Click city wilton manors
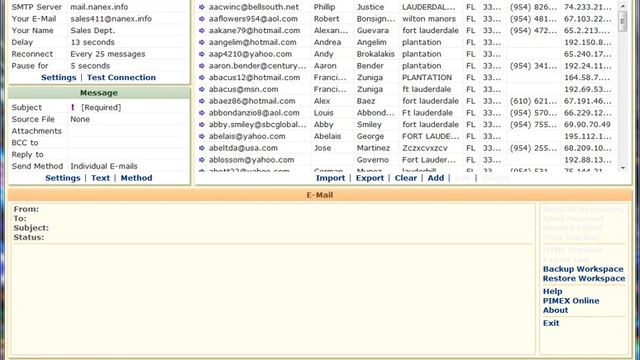This screenshot has height=360, width=640. tap(429, 19)
